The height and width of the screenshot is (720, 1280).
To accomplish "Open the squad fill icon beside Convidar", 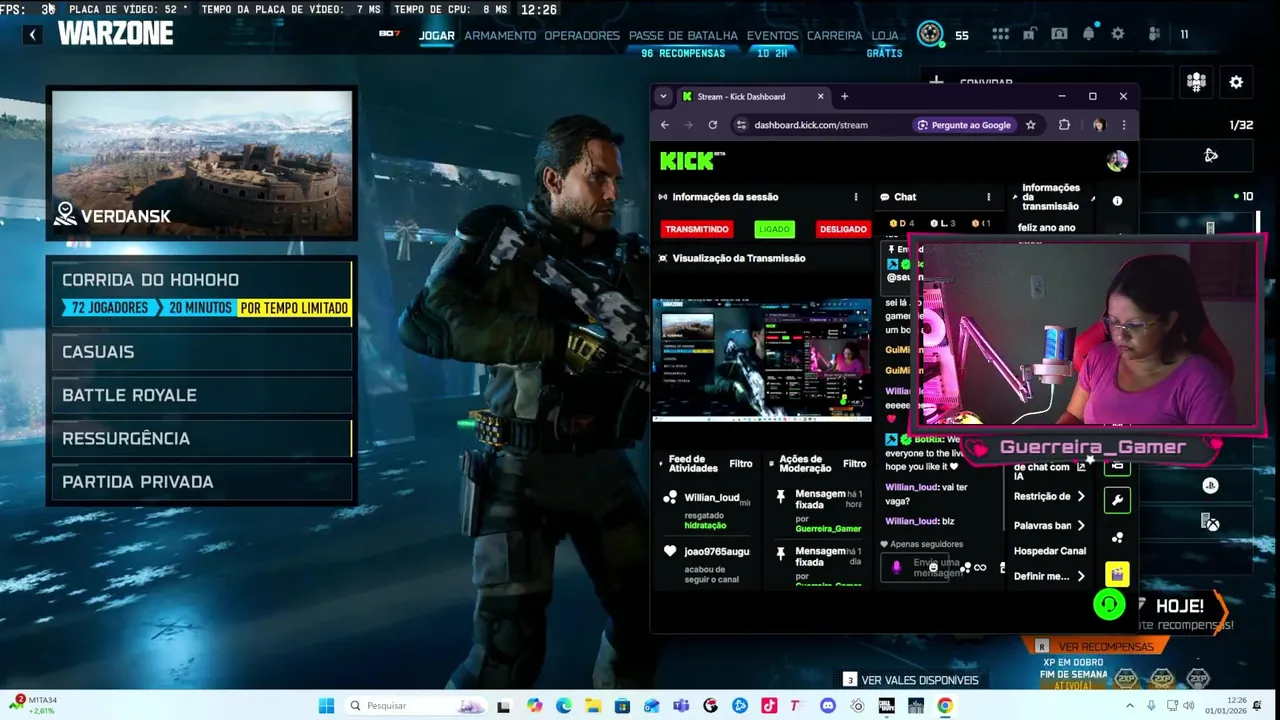I will coord(1196,82).
